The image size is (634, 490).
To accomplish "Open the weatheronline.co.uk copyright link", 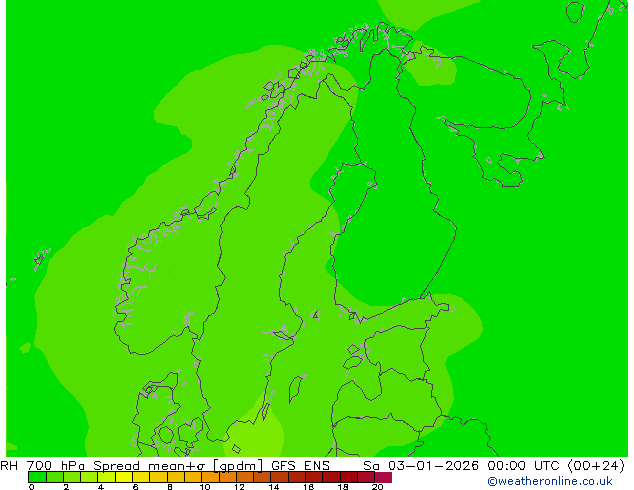I will pyautogui.click(x=549, y=481).
